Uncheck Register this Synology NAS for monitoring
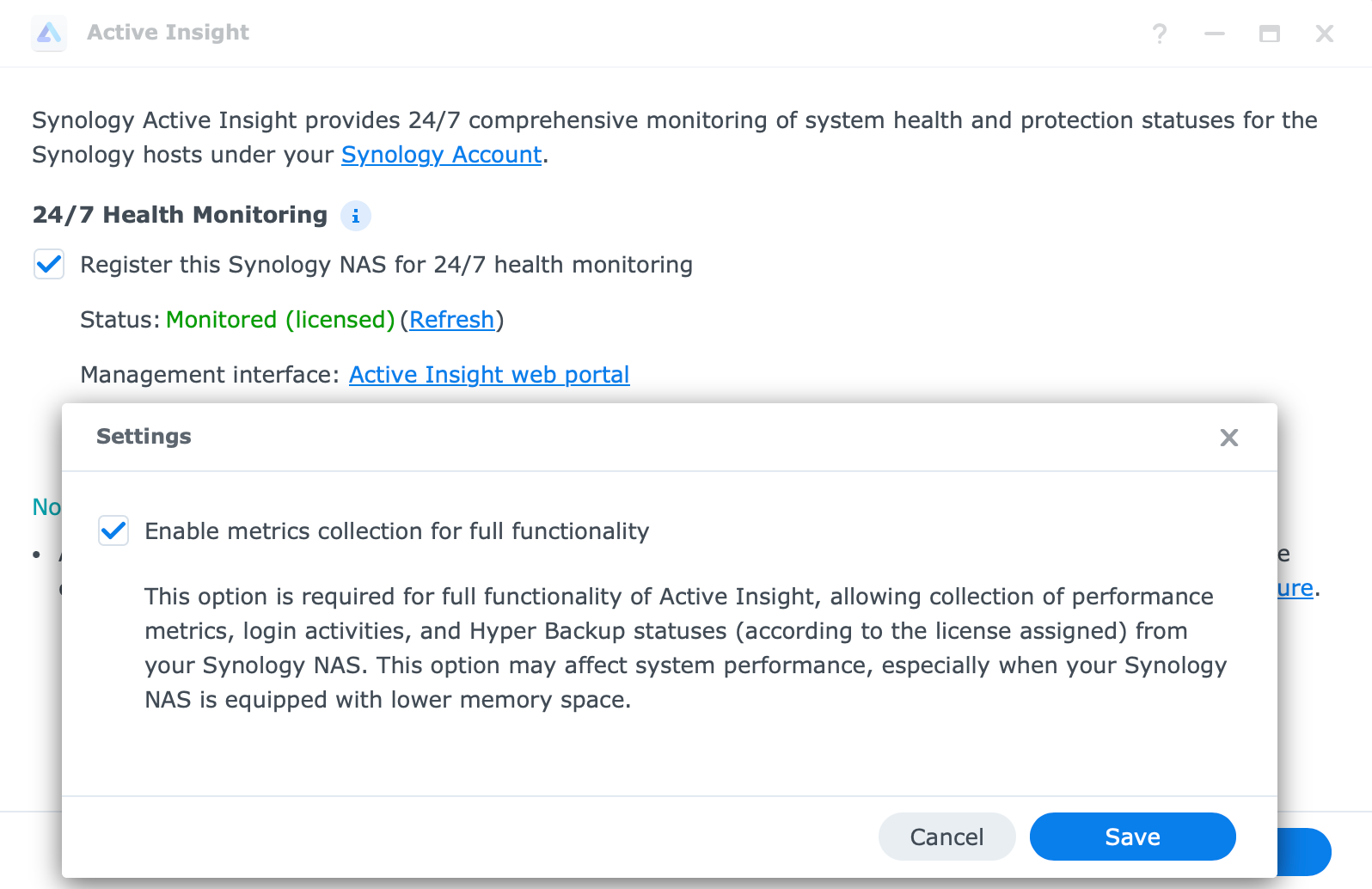 (49, 264)
